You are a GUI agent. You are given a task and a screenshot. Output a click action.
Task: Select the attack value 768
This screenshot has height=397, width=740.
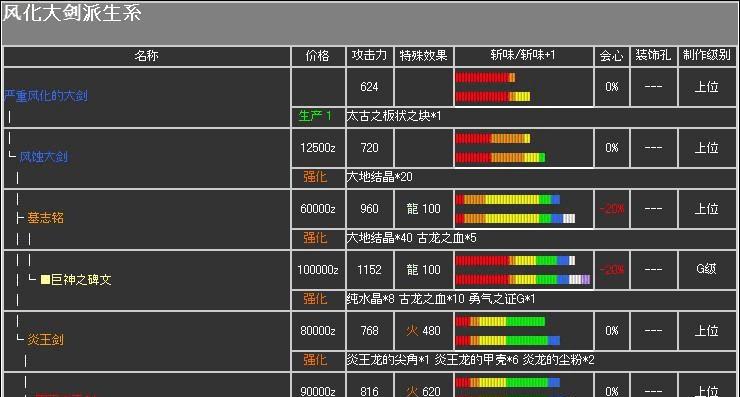click(x=369, y=330)
